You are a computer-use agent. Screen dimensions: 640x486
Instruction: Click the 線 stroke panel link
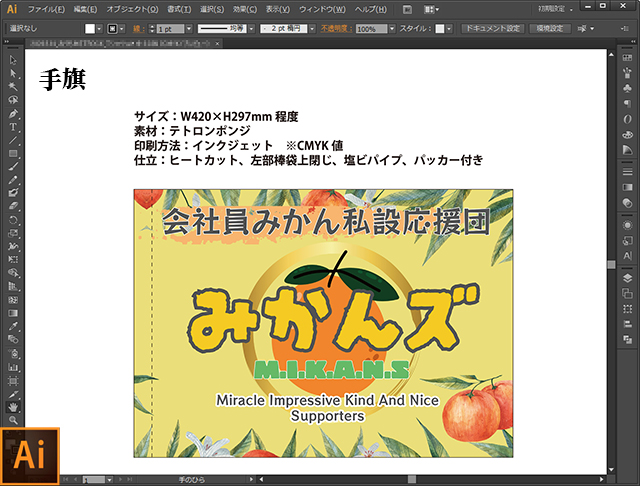pyautogui.click(x=138, y=29)
